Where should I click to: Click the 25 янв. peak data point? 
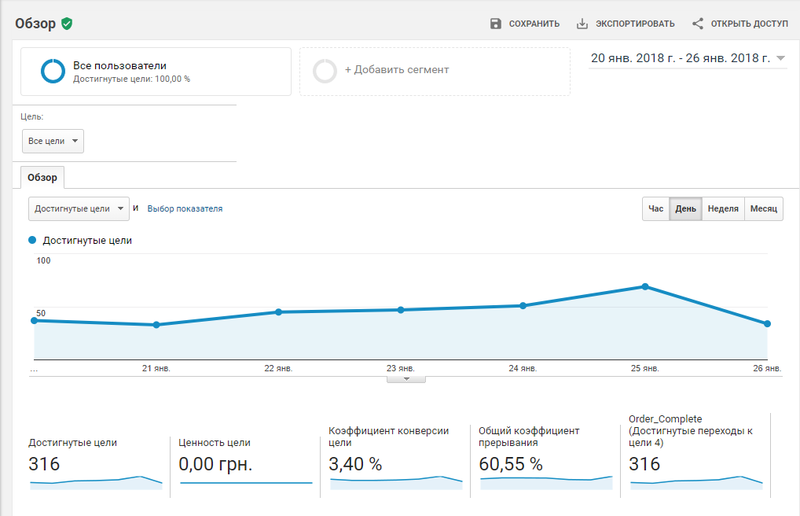click(x=645, y=287)
